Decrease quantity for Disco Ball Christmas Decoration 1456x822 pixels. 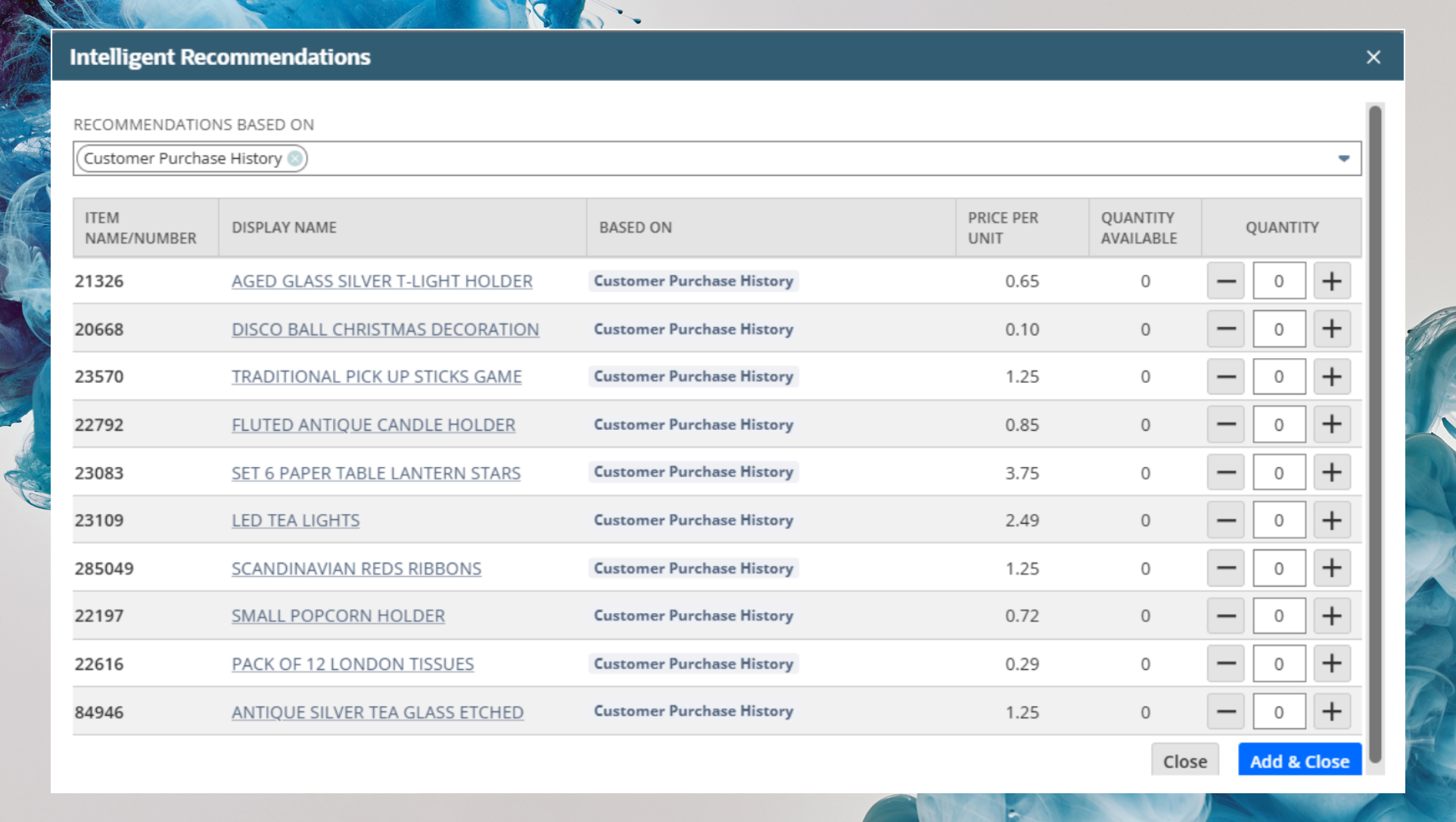click(1226, 328)
